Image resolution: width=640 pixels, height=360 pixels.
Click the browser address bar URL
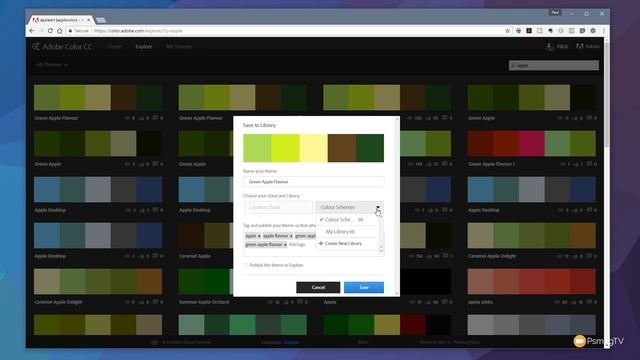[138, 31]
